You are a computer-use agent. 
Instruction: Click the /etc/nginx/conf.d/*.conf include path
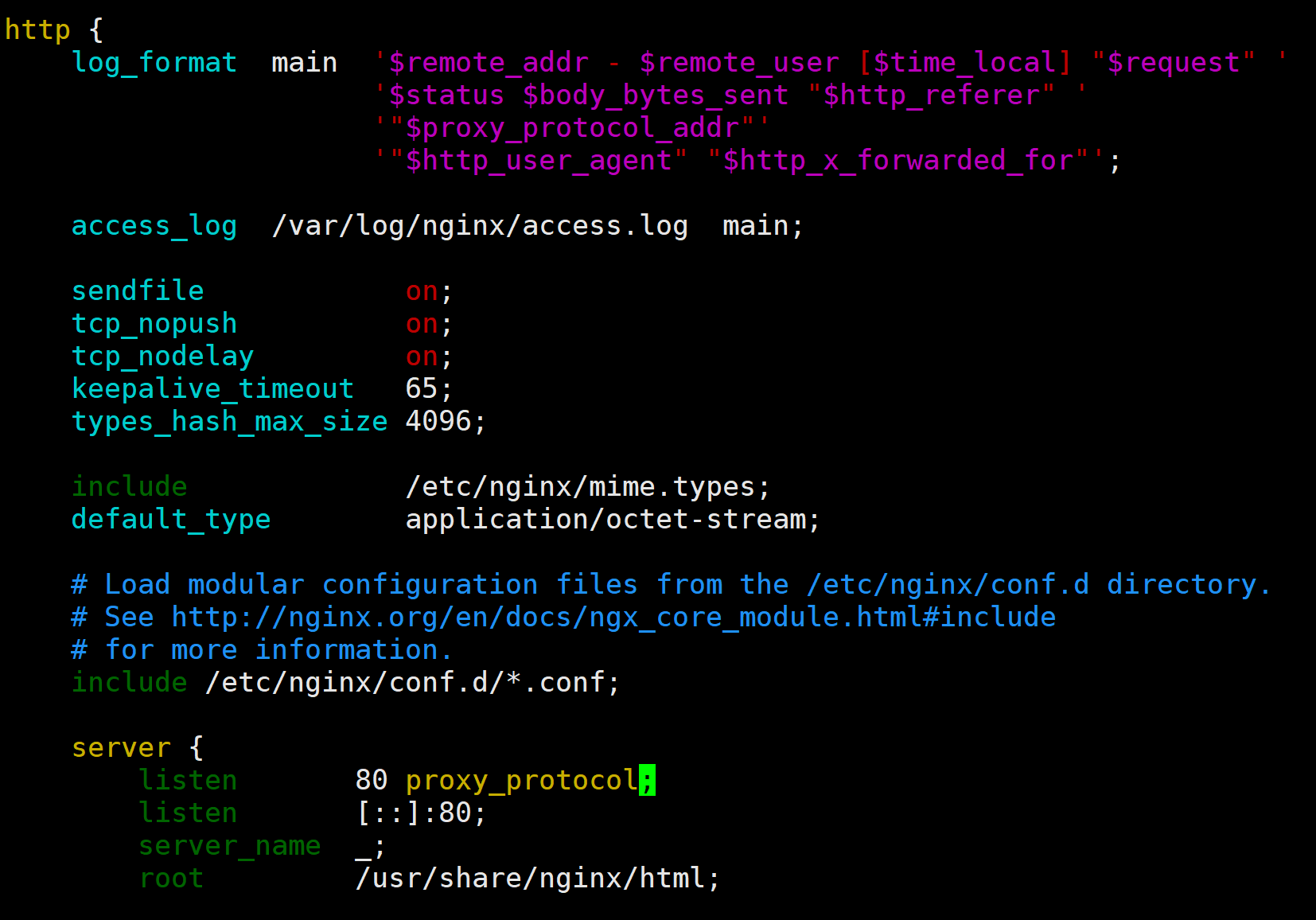405,683
